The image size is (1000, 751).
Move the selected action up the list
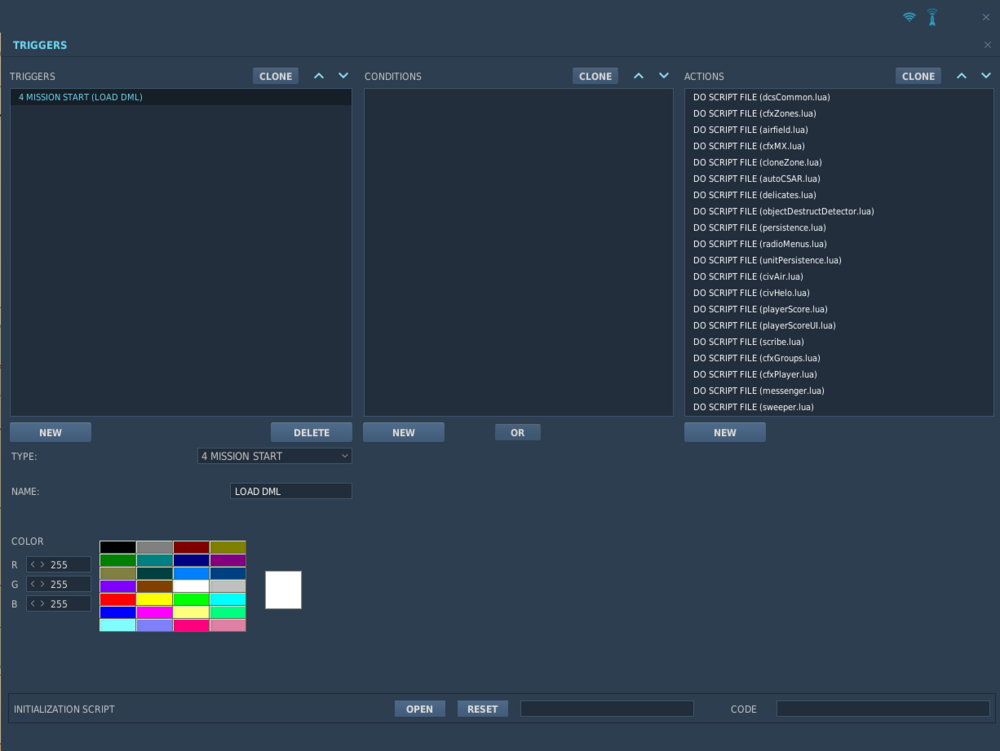pyautogui.click(x=961, y=75)
